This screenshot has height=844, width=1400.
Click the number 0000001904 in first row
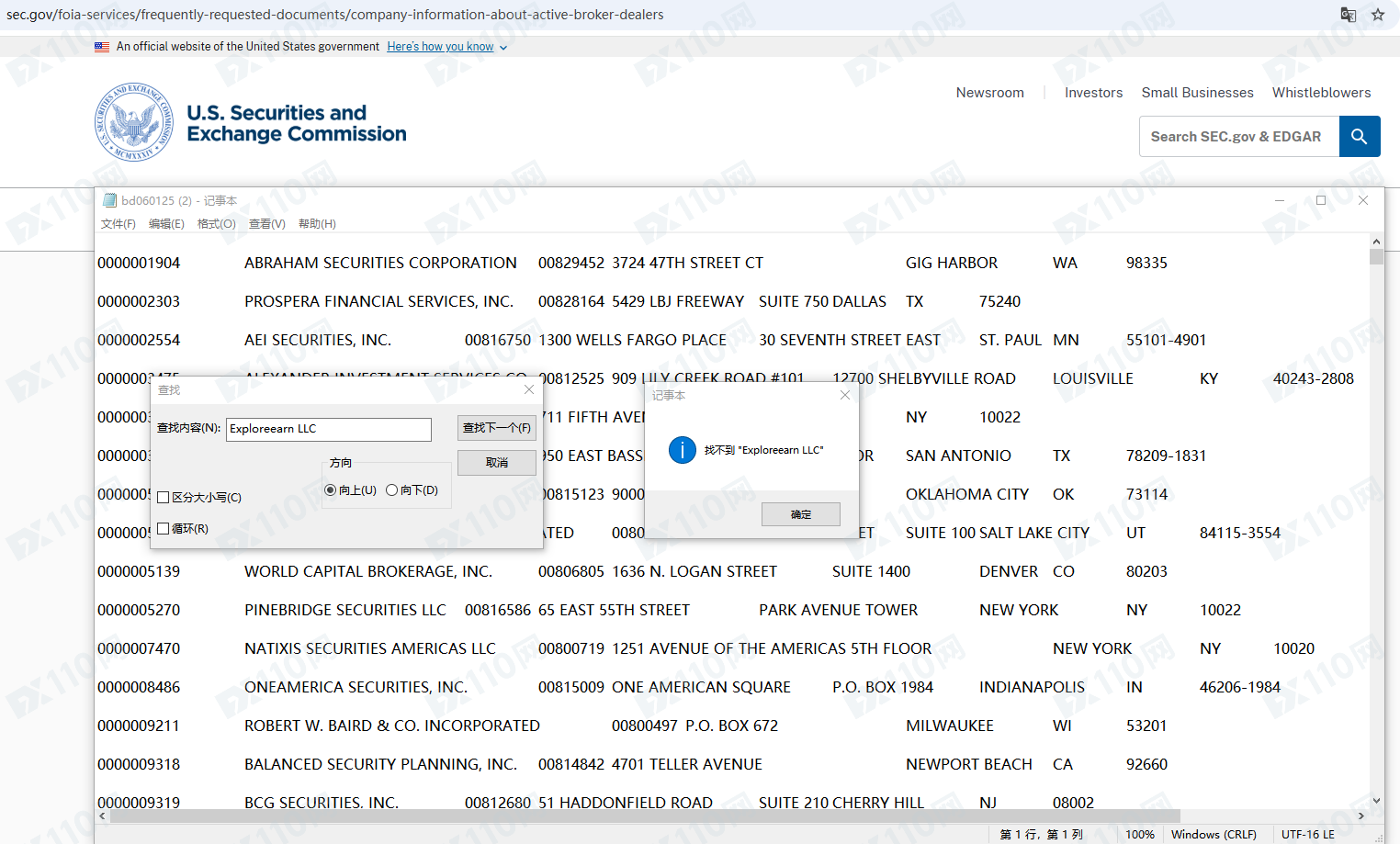[x=139, y=263]
